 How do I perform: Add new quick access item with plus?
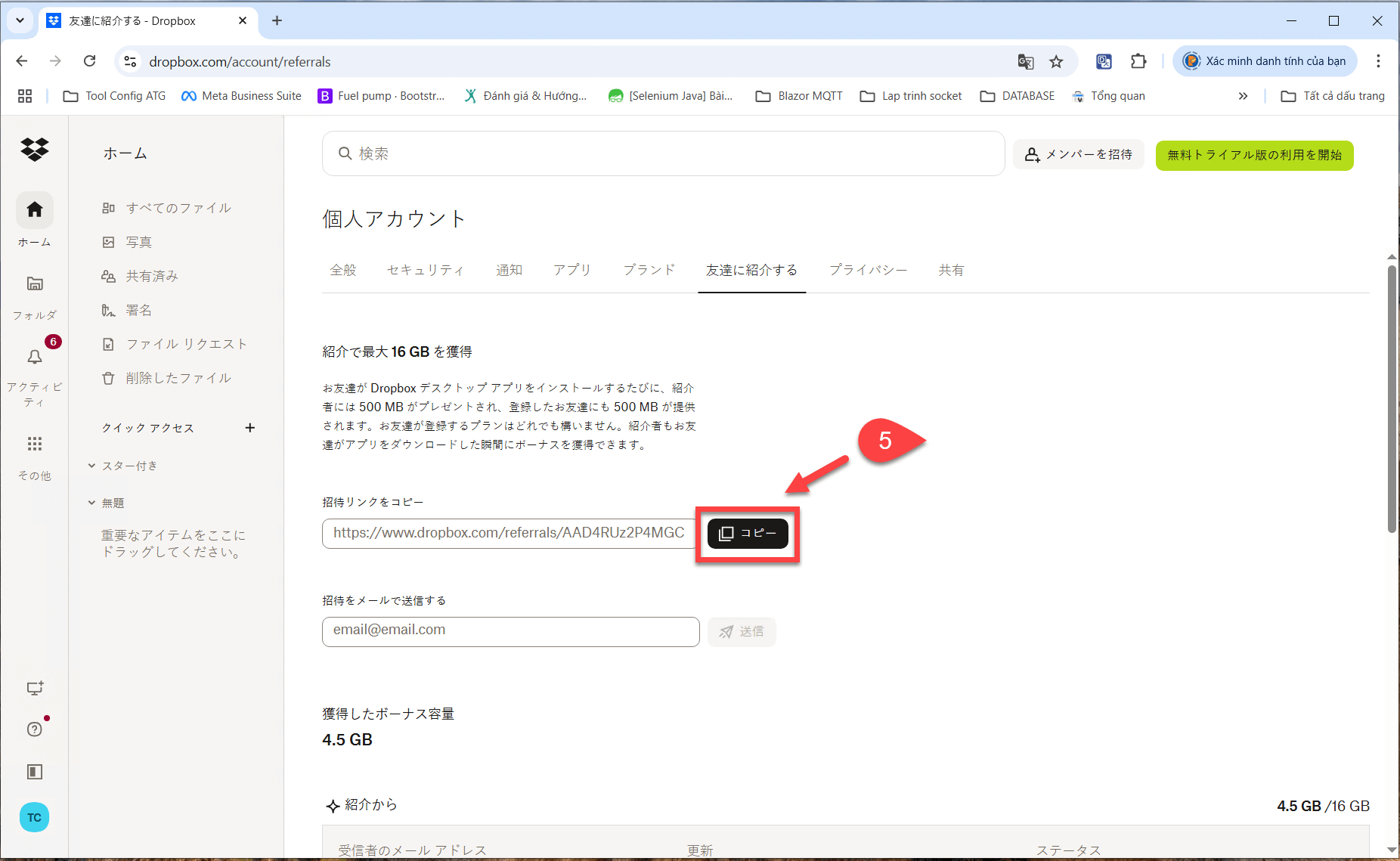click(250, 428)
